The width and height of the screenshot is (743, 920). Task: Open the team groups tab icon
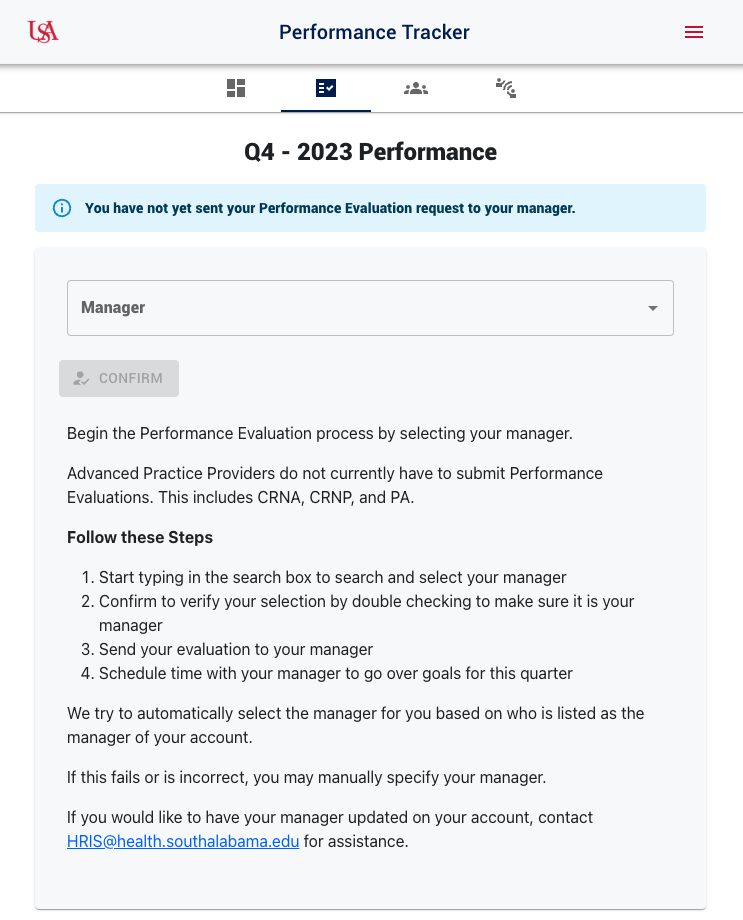coord(416,88)
